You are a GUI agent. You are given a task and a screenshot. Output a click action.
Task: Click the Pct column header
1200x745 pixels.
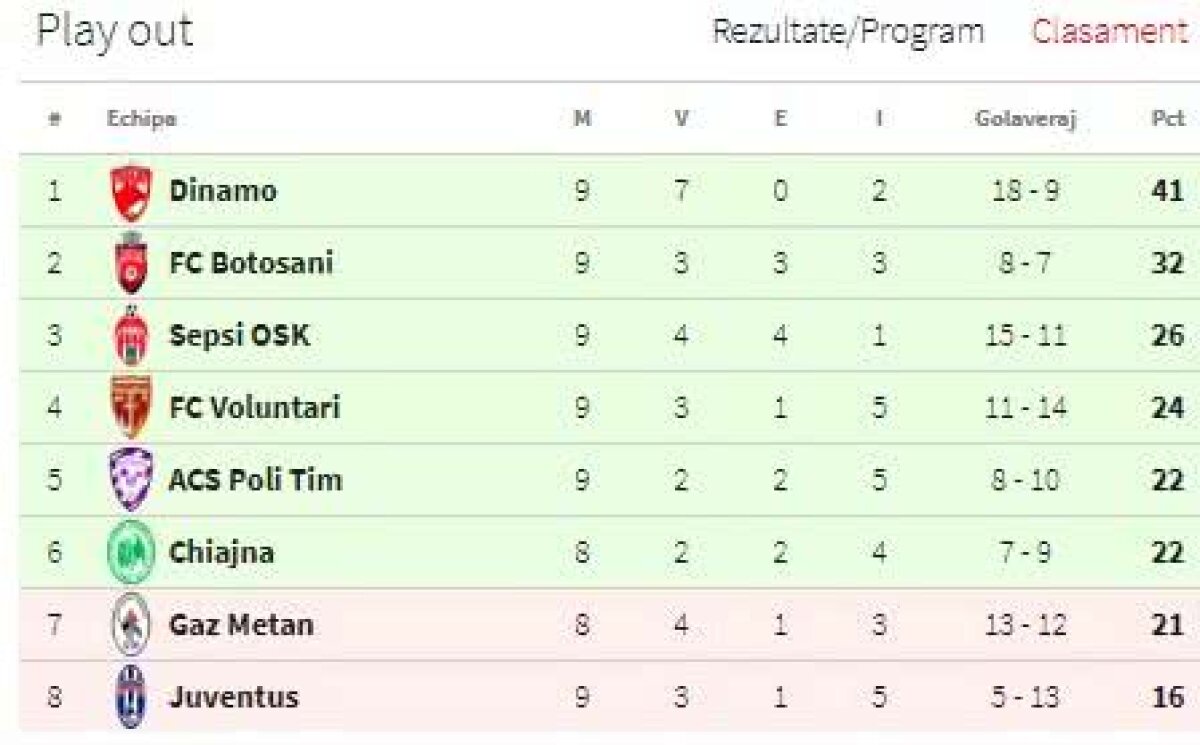[x=1167, y=119]
